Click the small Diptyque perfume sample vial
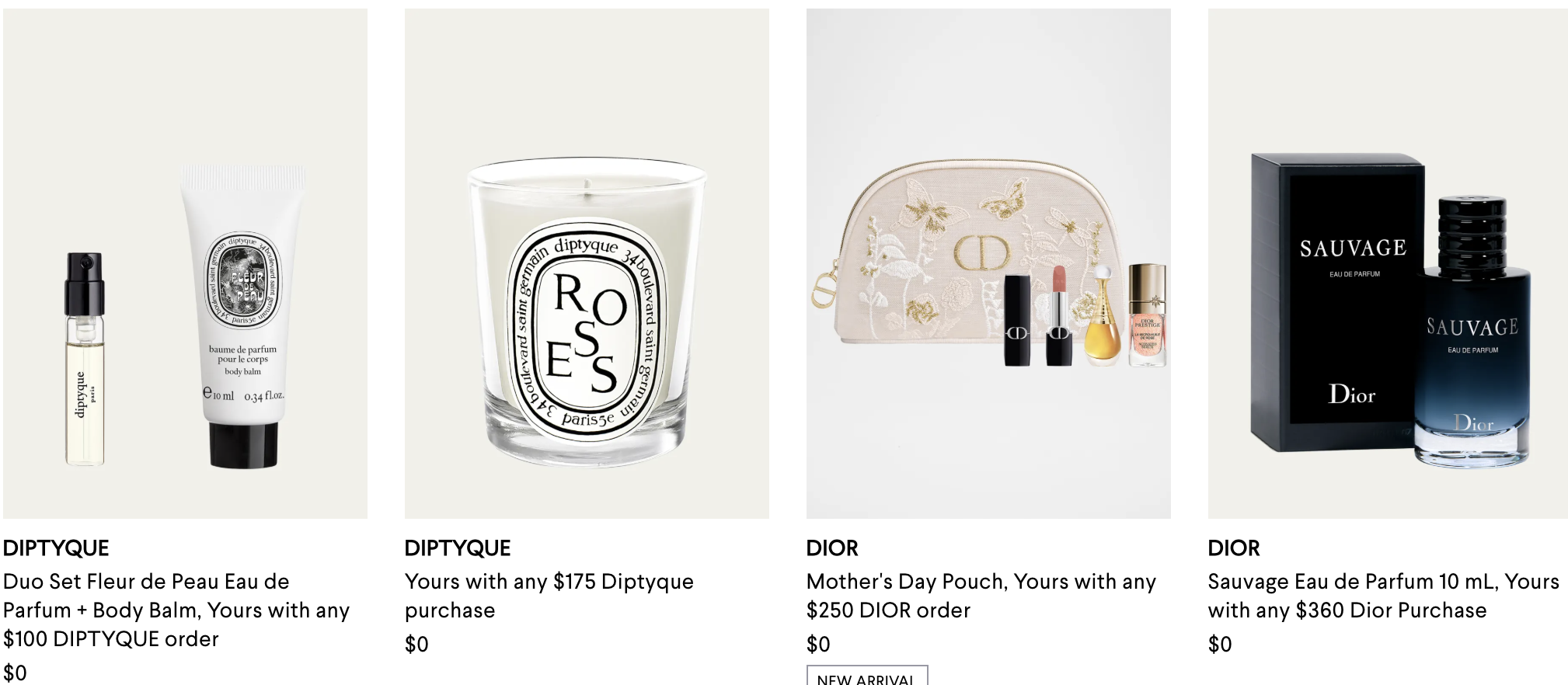This screenshot has width=1568, height=685. [x=85, y=359]
